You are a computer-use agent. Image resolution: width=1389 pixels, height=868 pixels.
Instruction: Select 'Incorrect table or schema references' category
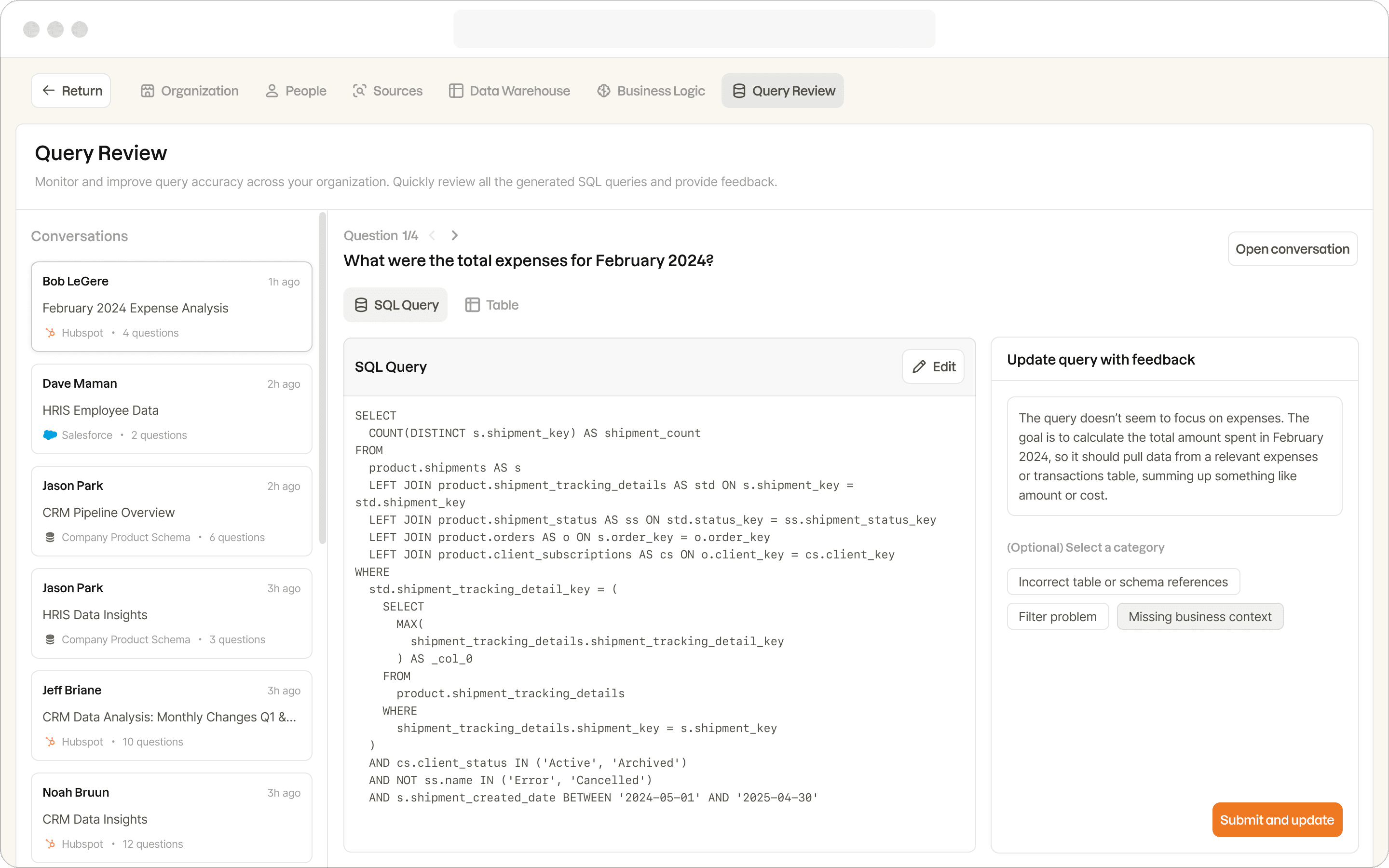1123,582
